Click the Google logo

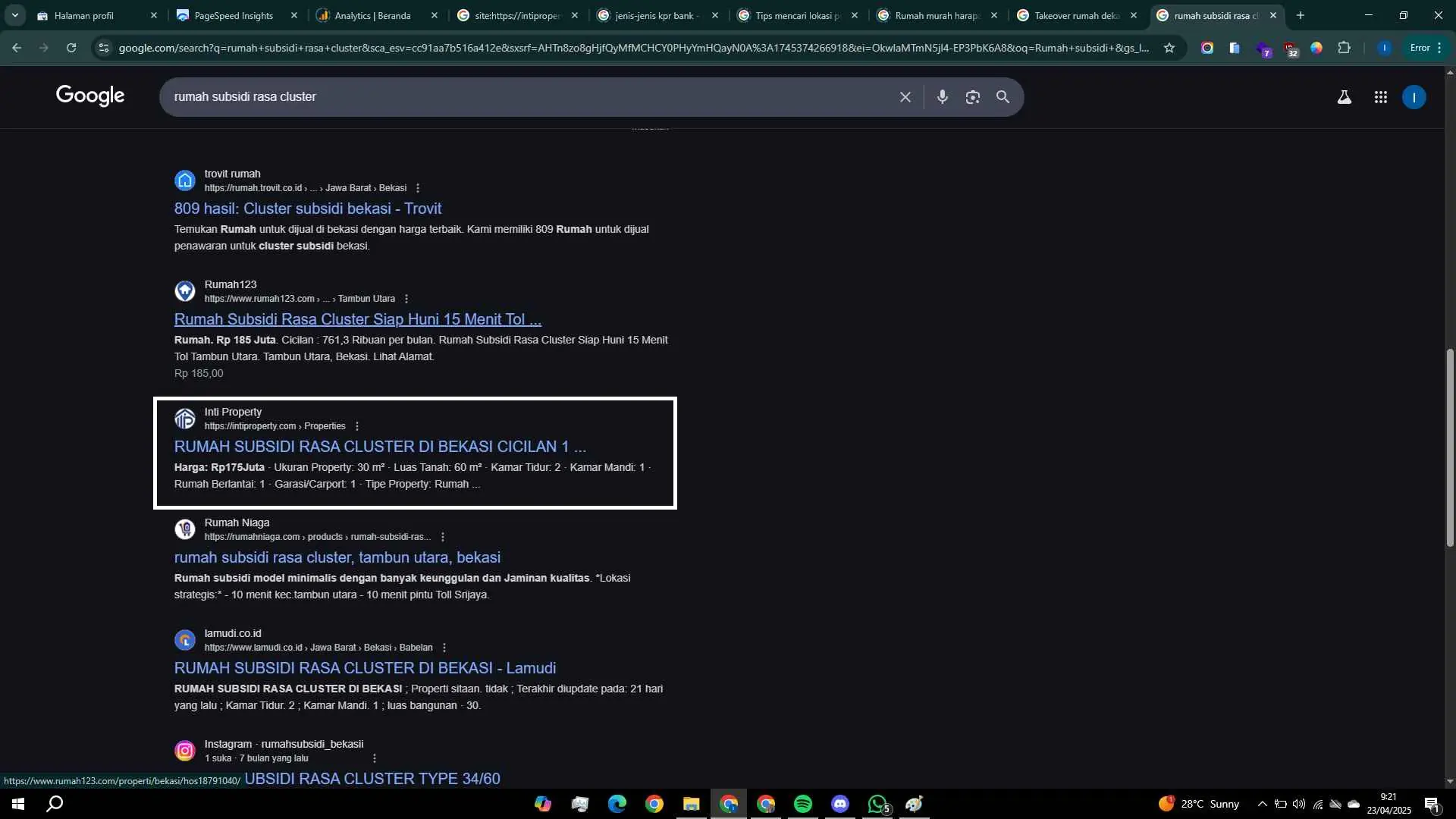[x=90, y=96]
